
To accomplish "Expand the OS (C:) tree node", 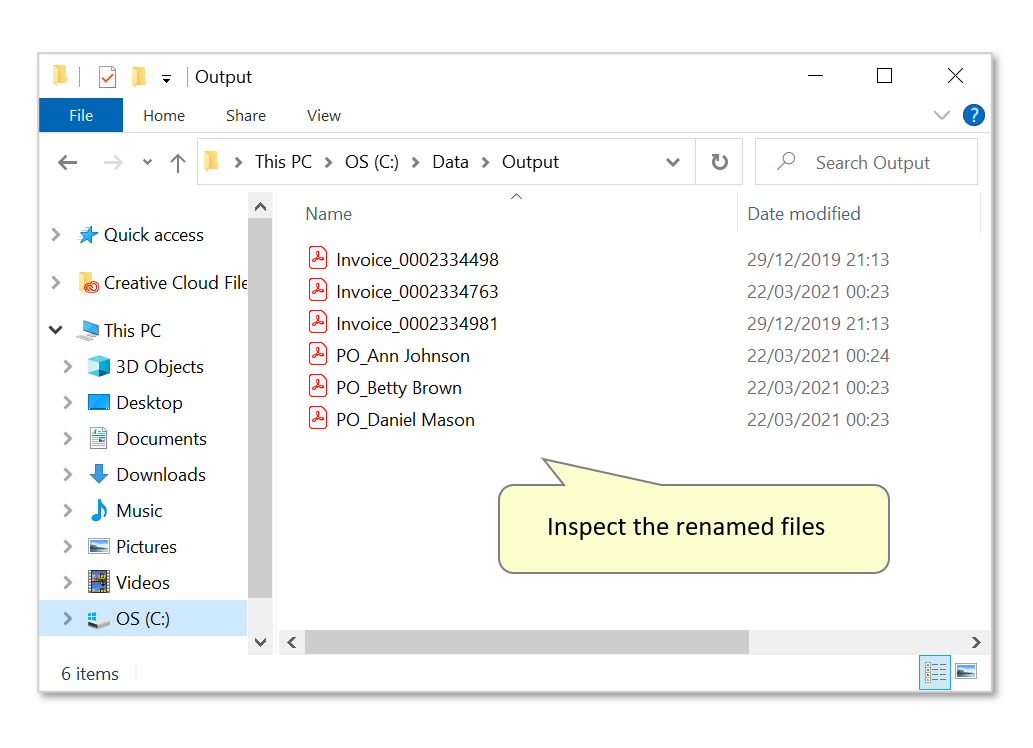I will 67,618.
